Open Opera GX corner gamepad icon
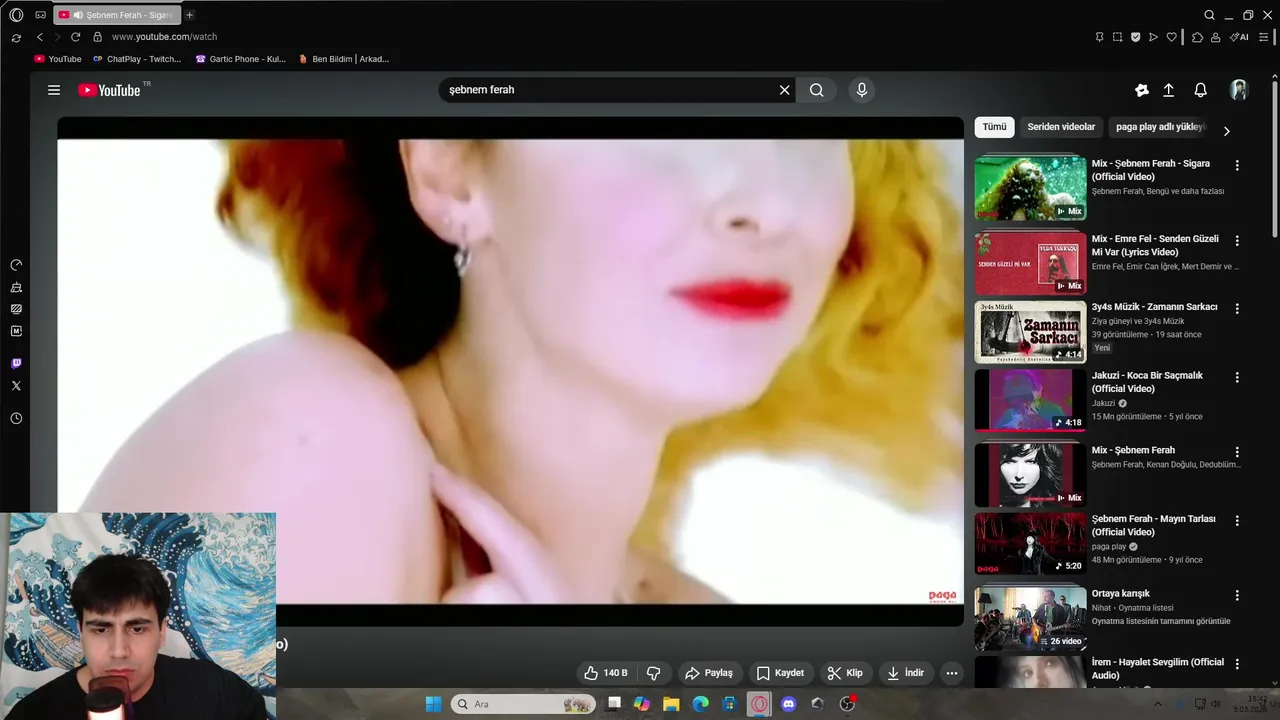 [40, 15]
